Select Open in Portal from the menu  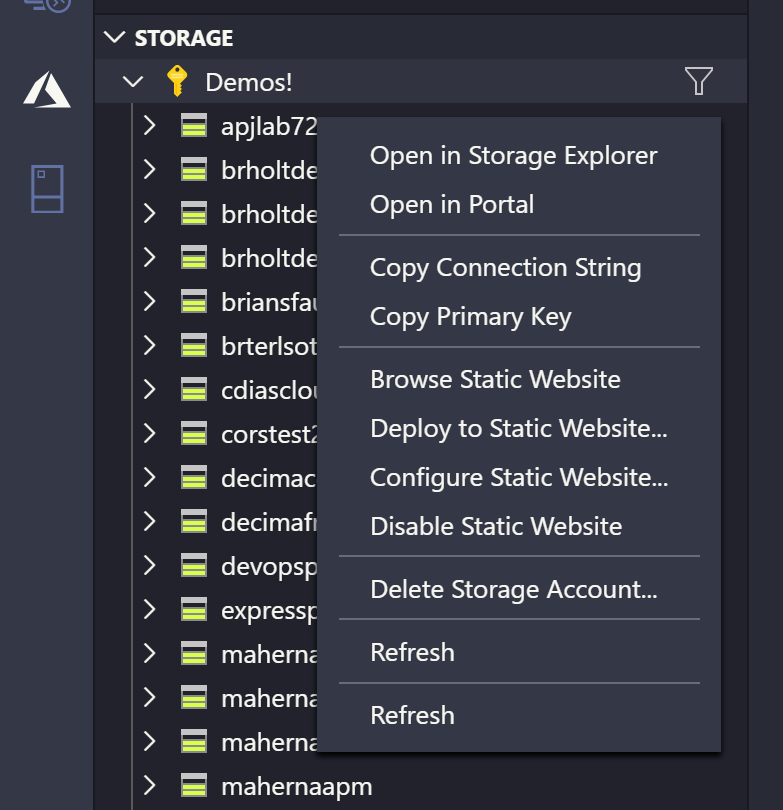click(x=453, y=203)
